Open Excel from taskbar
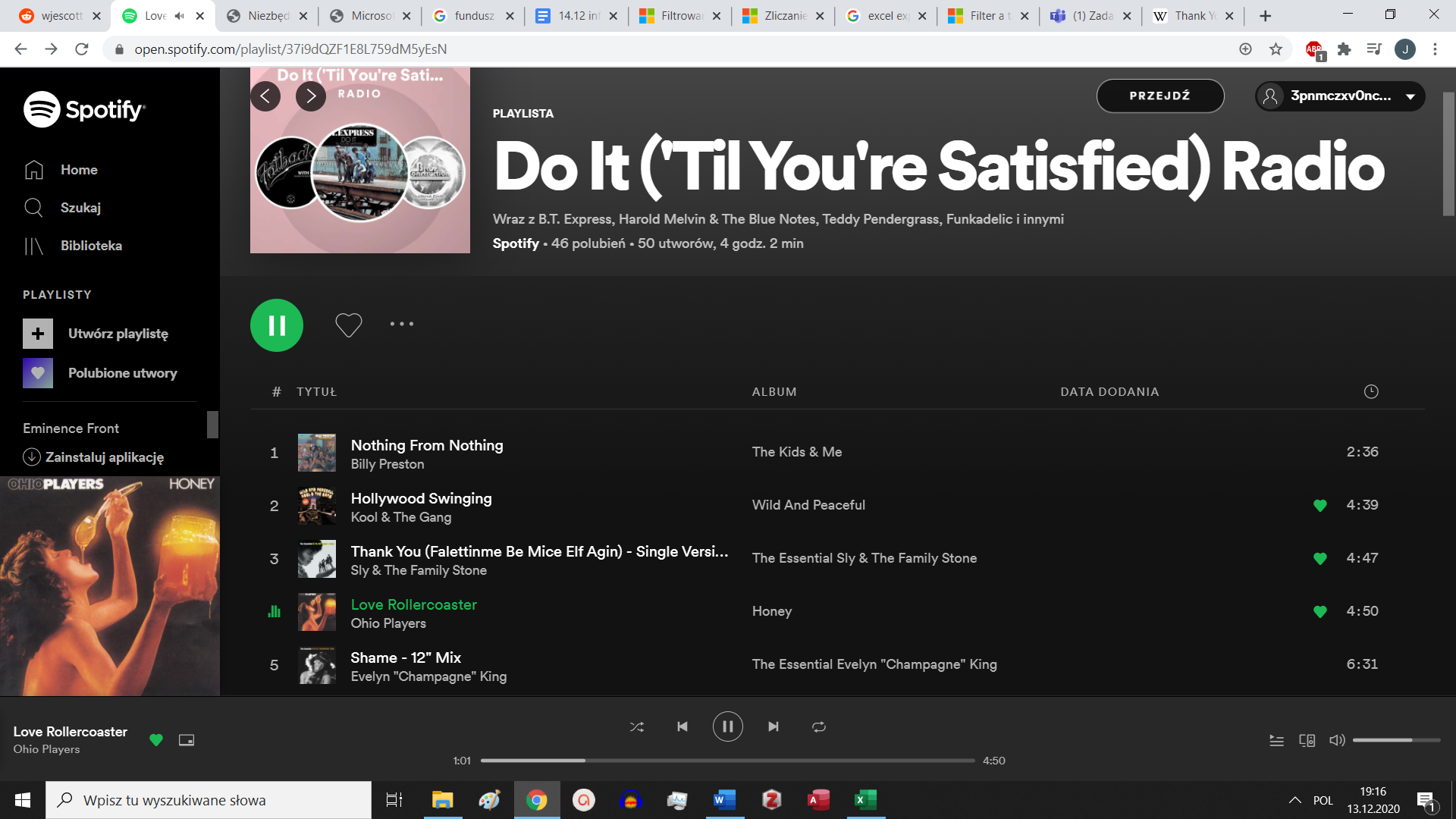1456x819 pixels. [865, 800]
